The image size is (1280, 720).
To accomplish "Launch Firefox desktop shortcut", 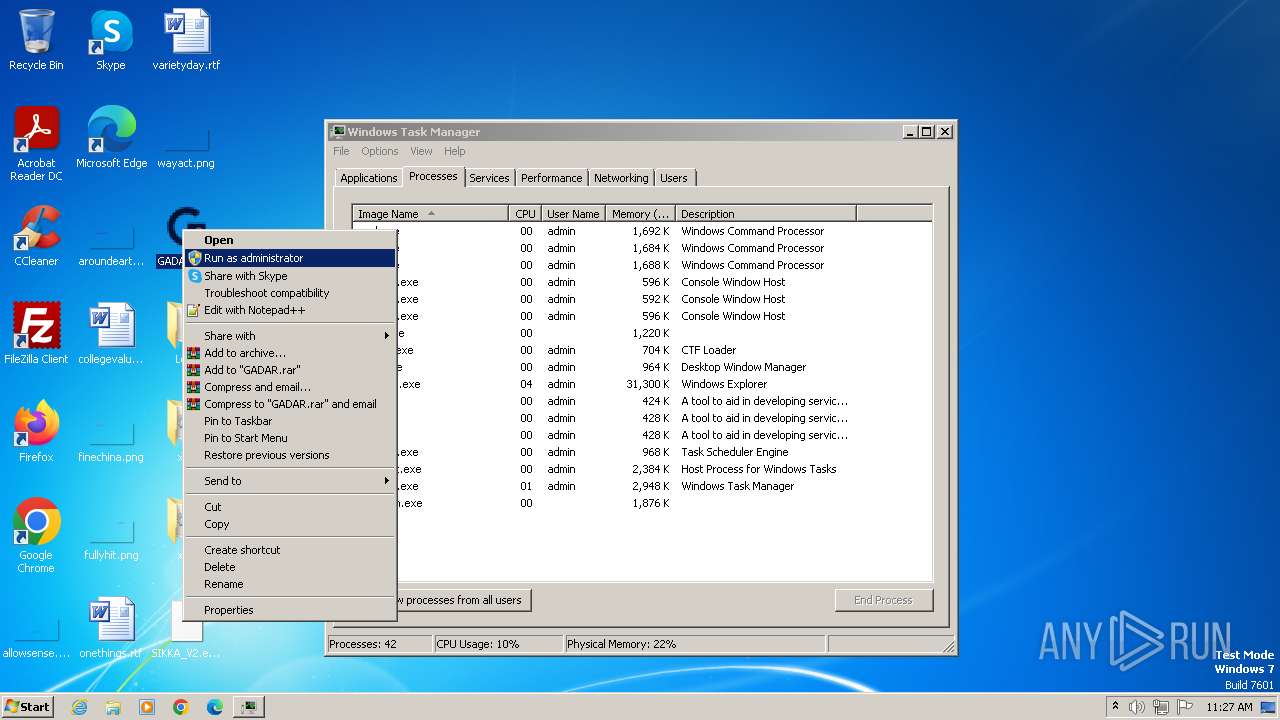I will (x=36, y=432).
